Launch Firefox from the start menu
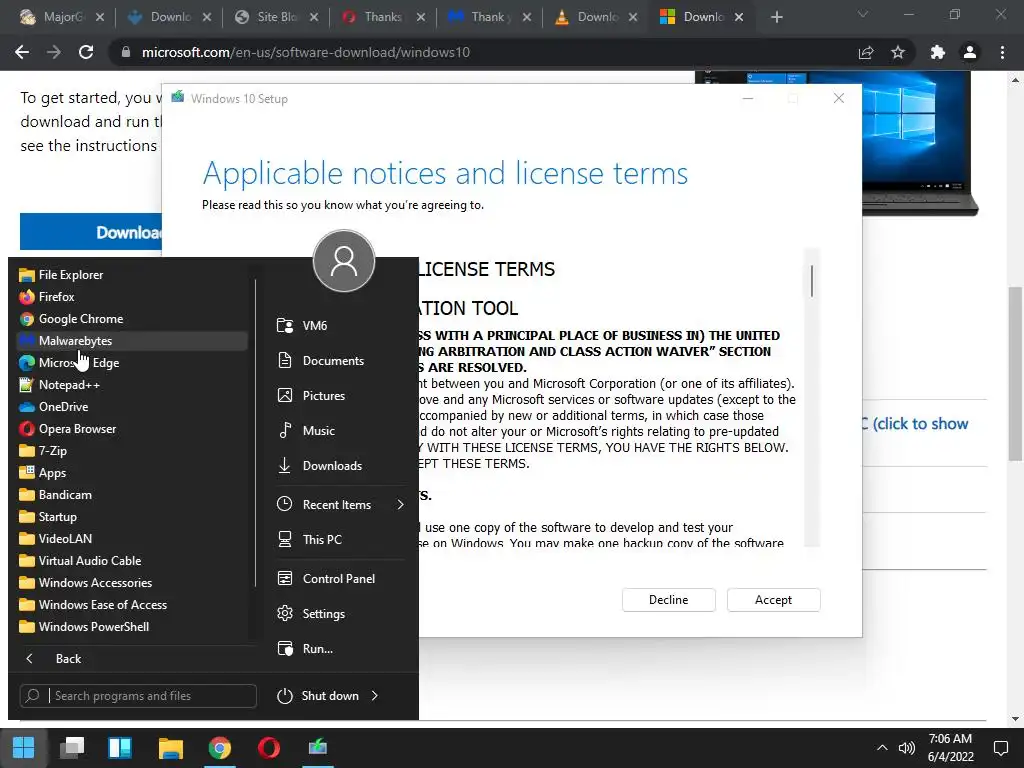 [131, 296]
